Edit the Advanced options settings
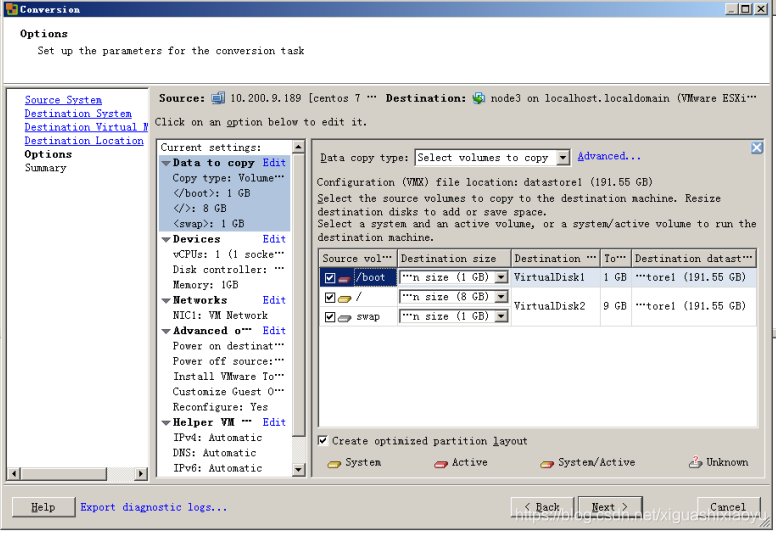Image resolution: width=776 pixels, height=534 pixels. [274, 331]
